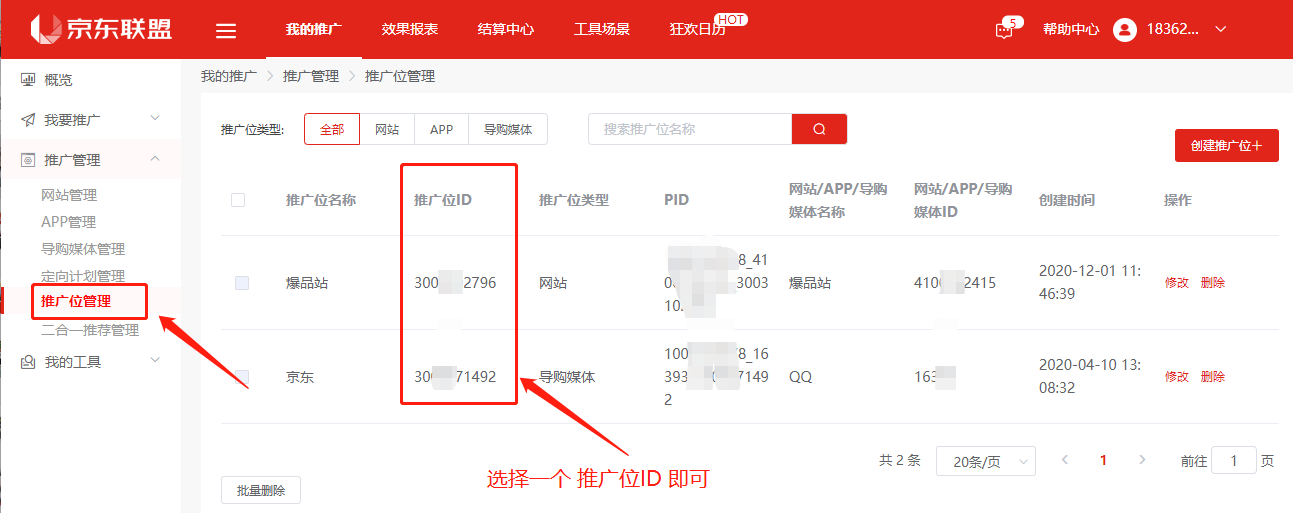Screen dimensions: 1293x513
Task: Select the APP type filter
Action: tap(441, 129)
